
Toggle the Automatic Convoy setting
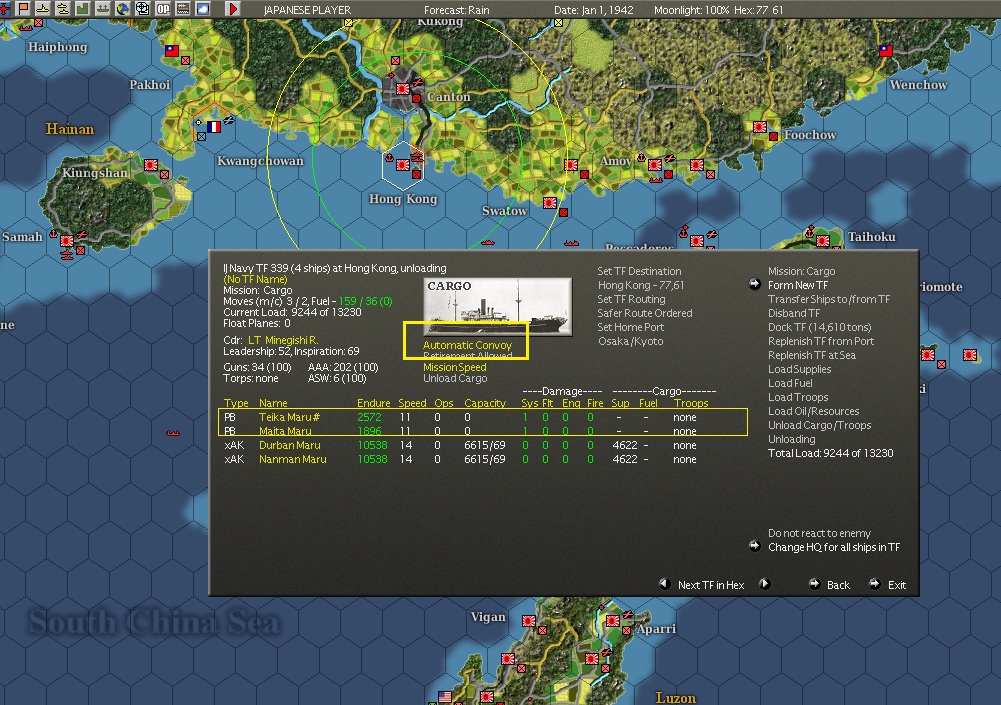(x=467, y=345)
